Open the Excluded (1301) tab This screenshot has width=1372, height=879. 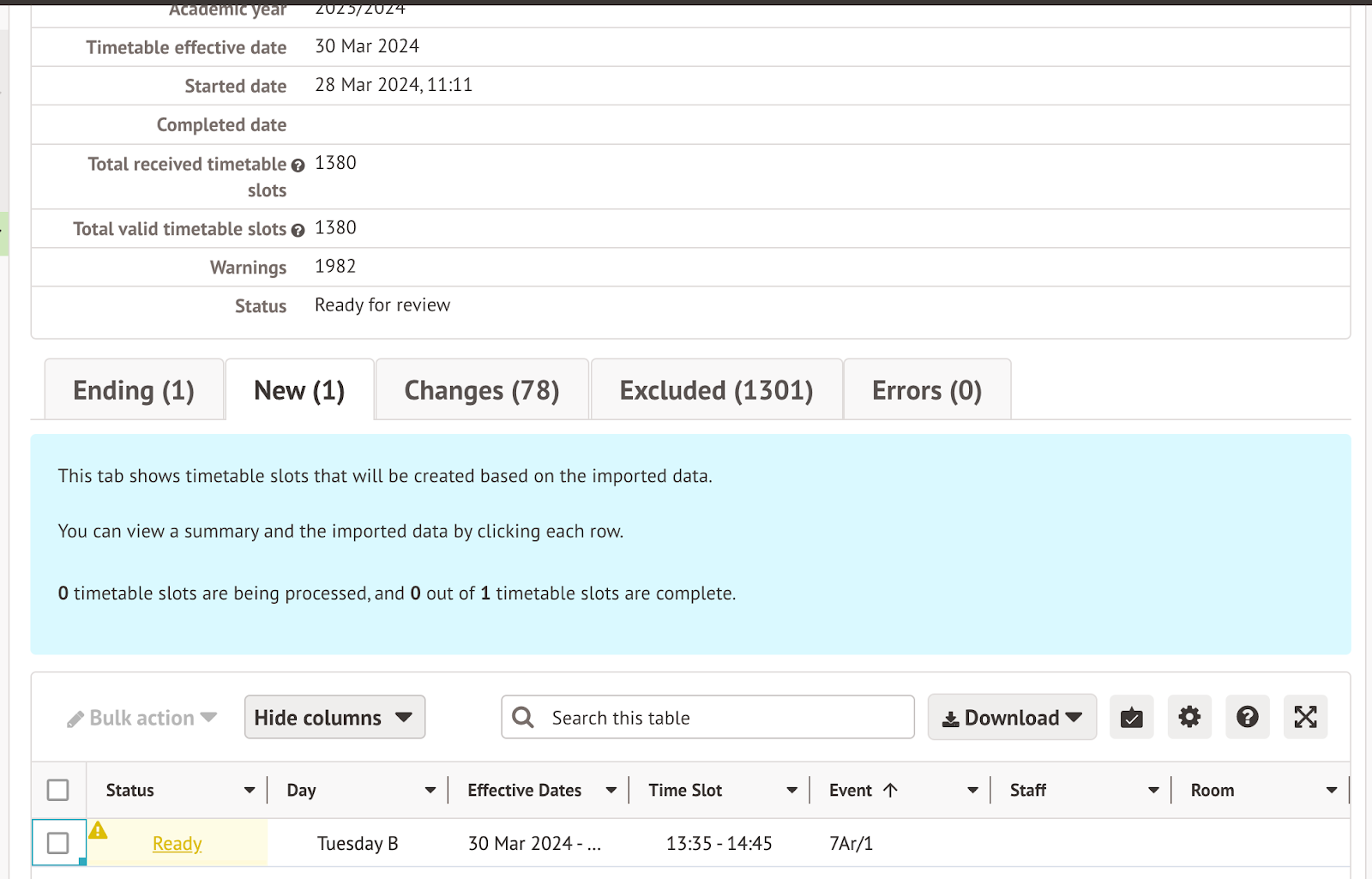pos(716,390)
